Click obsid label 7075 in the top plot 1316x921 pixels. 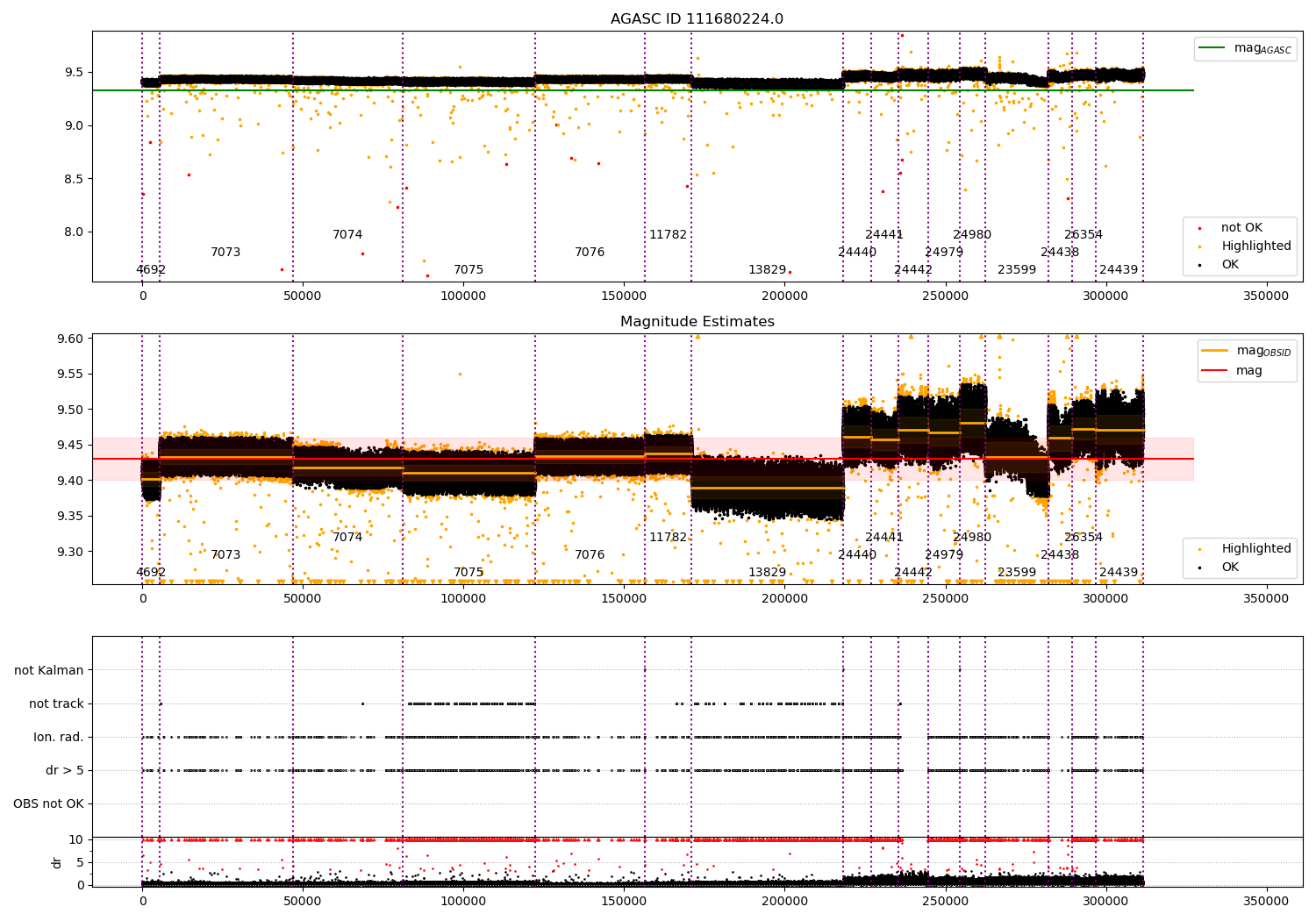[468, 270]
